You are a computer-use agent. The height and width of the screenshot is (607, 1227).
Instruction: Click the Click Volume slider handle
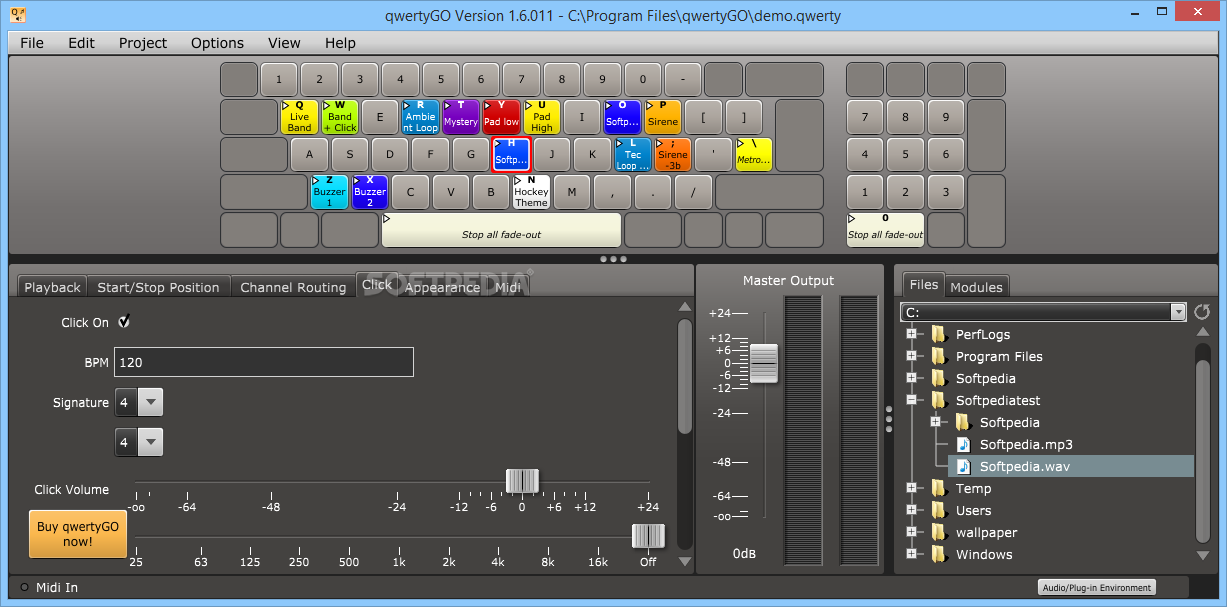coord(522,481)
